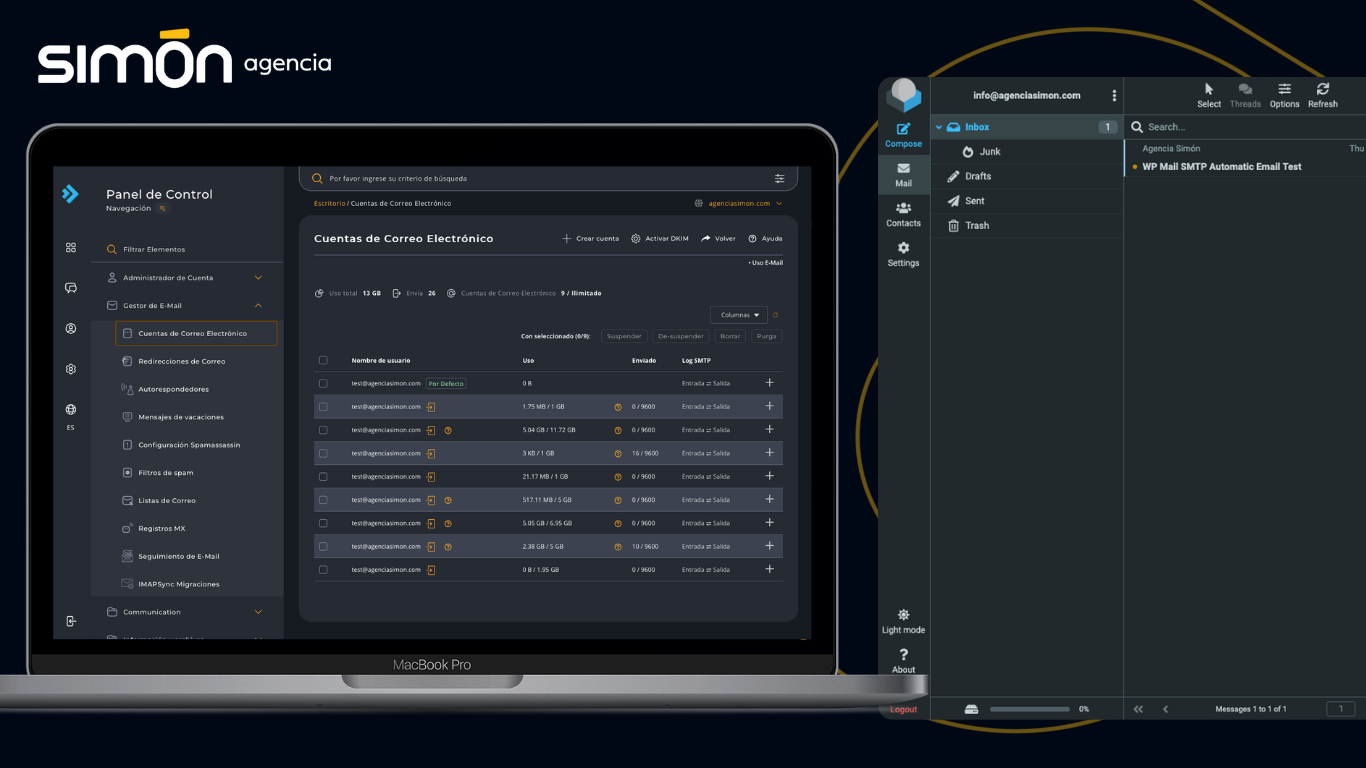Click the gear icon in panel sidebar
Image resolution: width=1366 pixels, height=768 pixels.
71,369
